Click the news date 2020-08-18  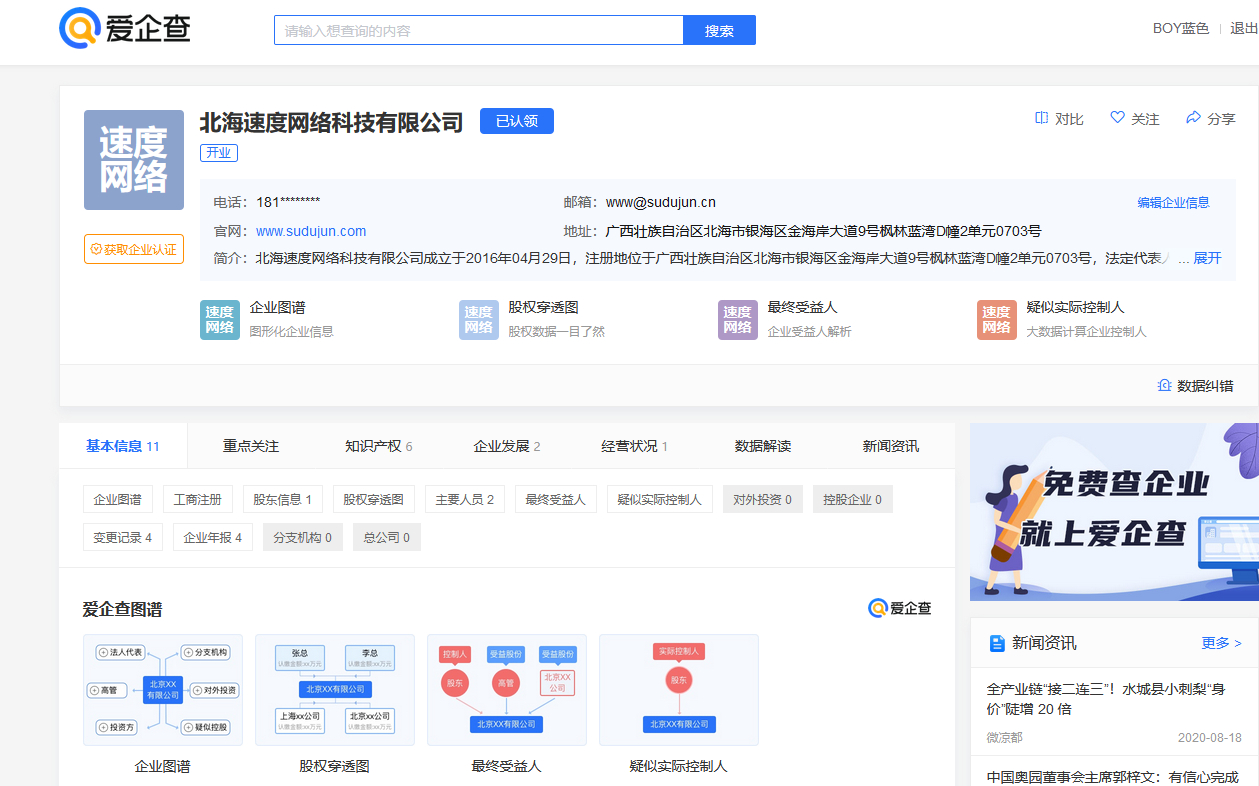pos(1210,737)
